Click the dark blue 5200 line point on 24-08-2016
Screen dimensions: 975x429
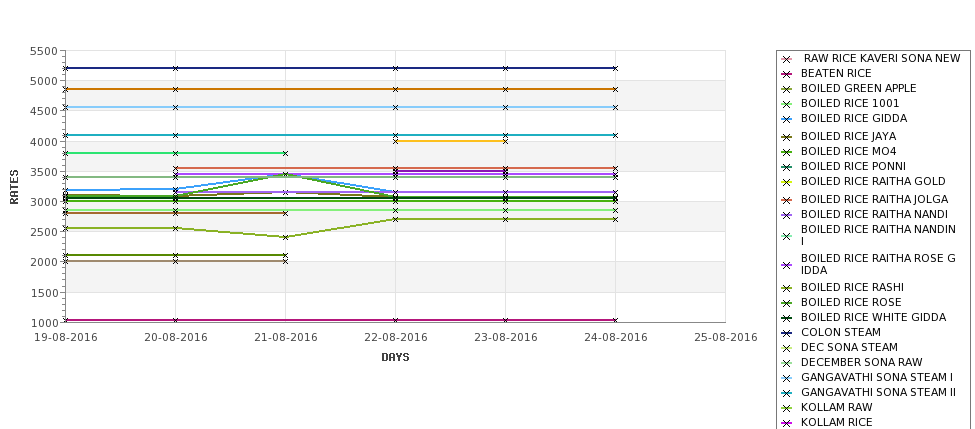click(616, 68)
